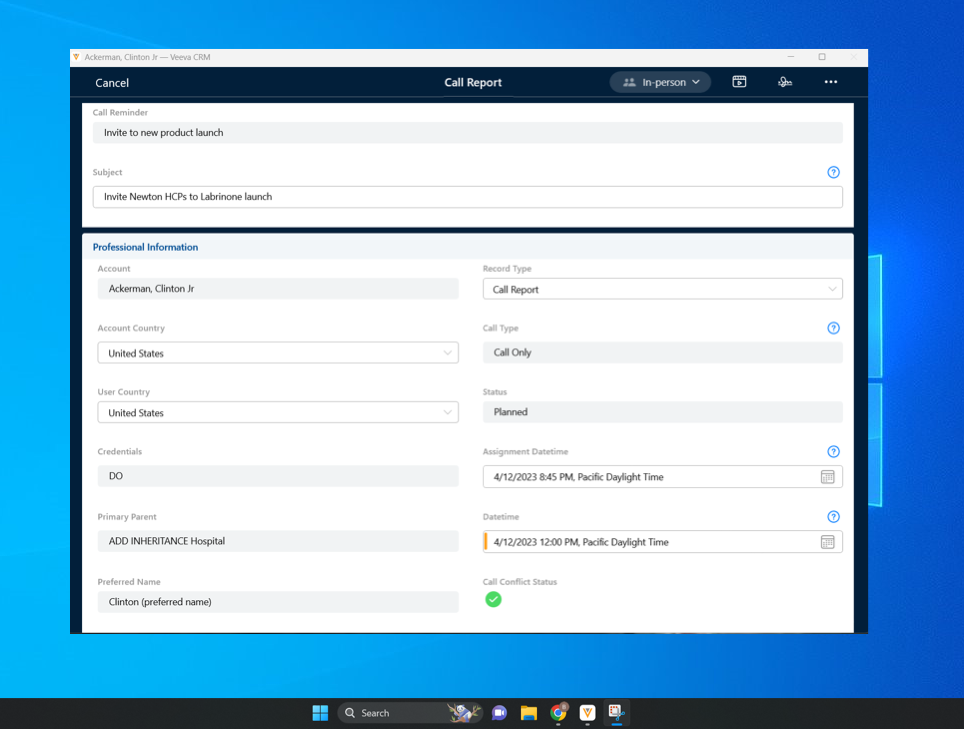Viewport: 964px width, 729px height.
Task: Click the signature capture icon
Action: point(785,82)
